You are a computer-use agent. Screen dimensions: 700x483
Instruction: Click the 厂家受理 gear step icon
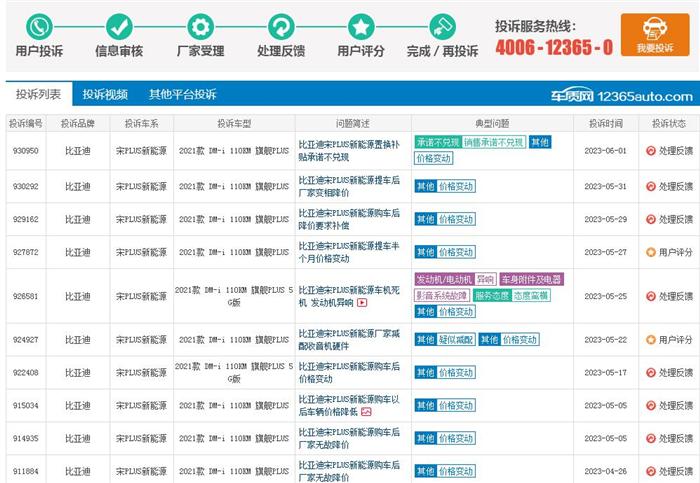pos(200,27)
